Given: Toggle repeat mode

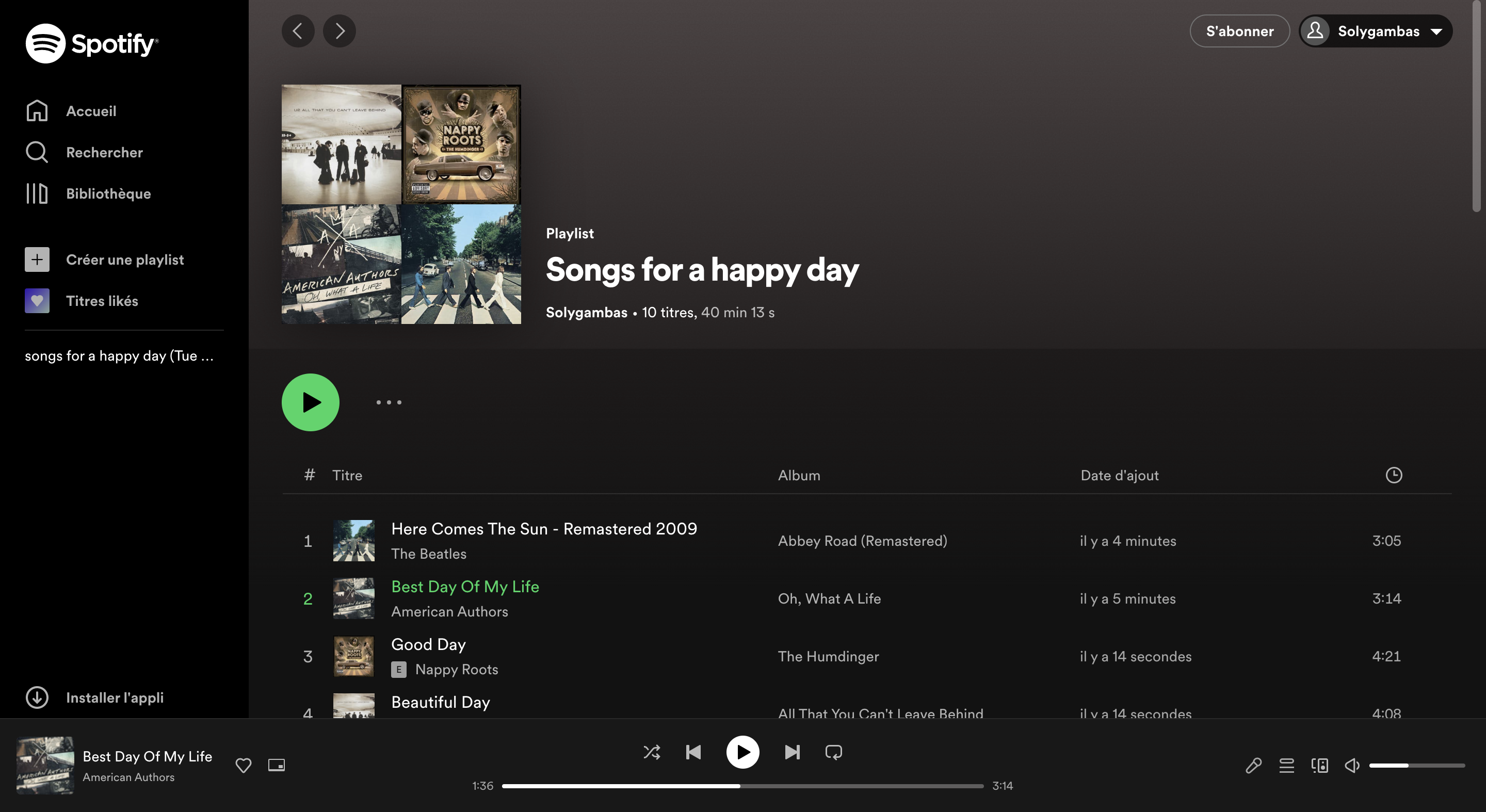Looking at the screenshot, I should 834,752.
